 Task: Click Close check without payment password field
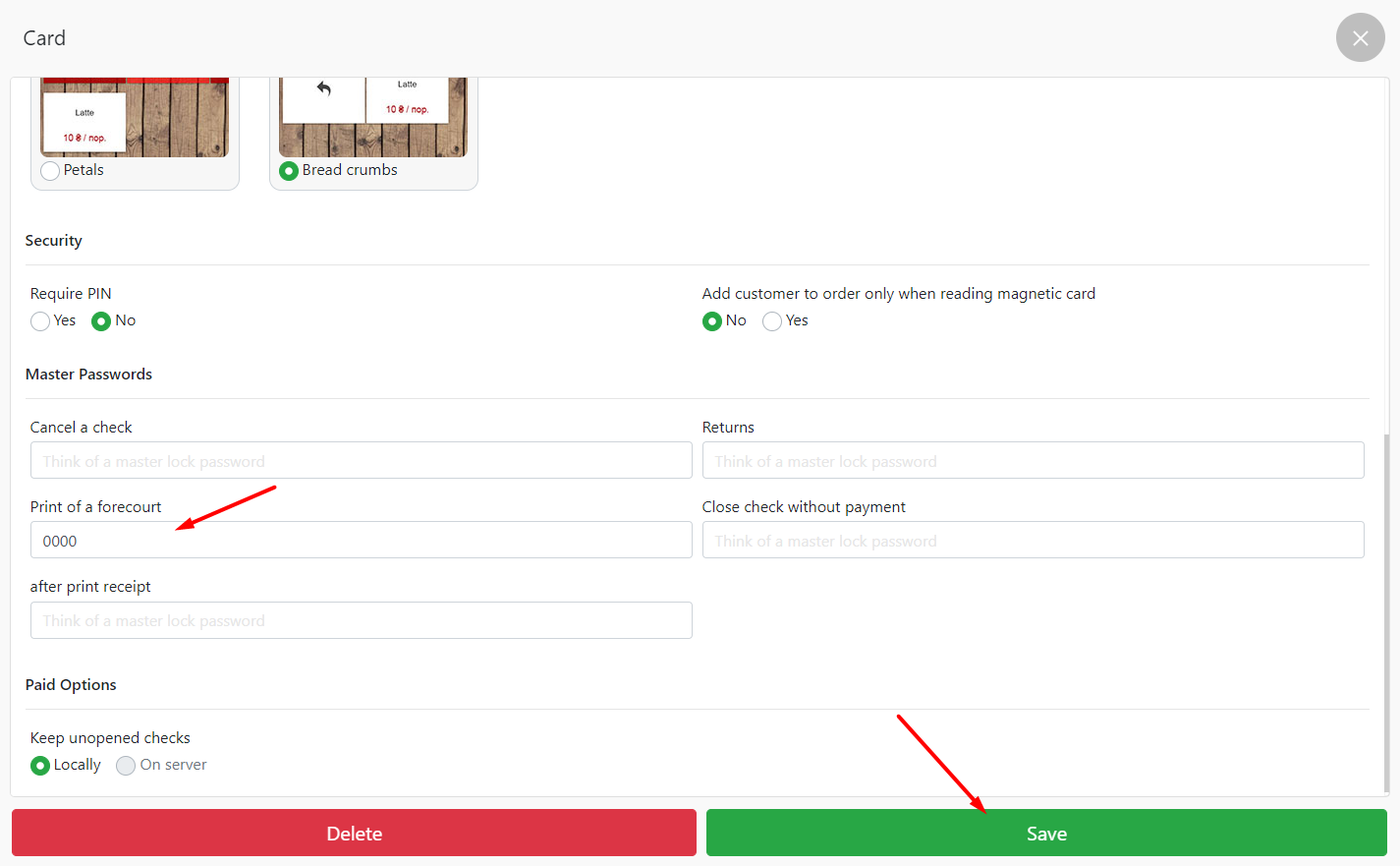click(1033, 541)
